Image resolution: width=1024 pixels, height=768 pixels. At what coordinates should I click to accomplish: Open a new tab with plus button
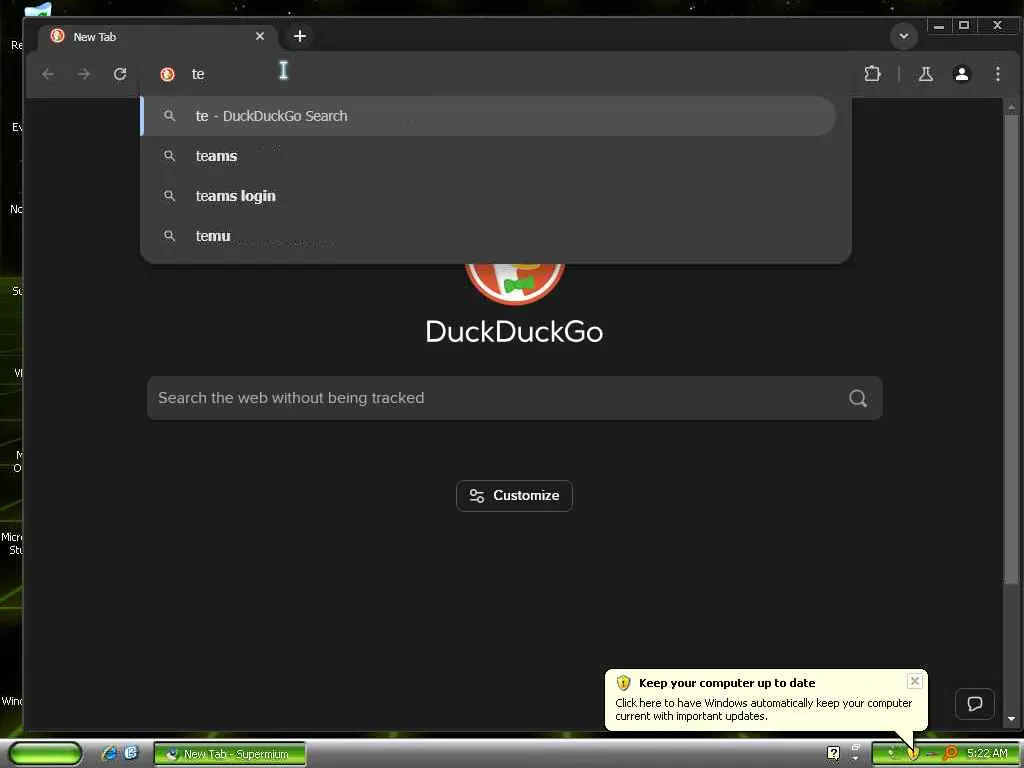tap(300, 37)
